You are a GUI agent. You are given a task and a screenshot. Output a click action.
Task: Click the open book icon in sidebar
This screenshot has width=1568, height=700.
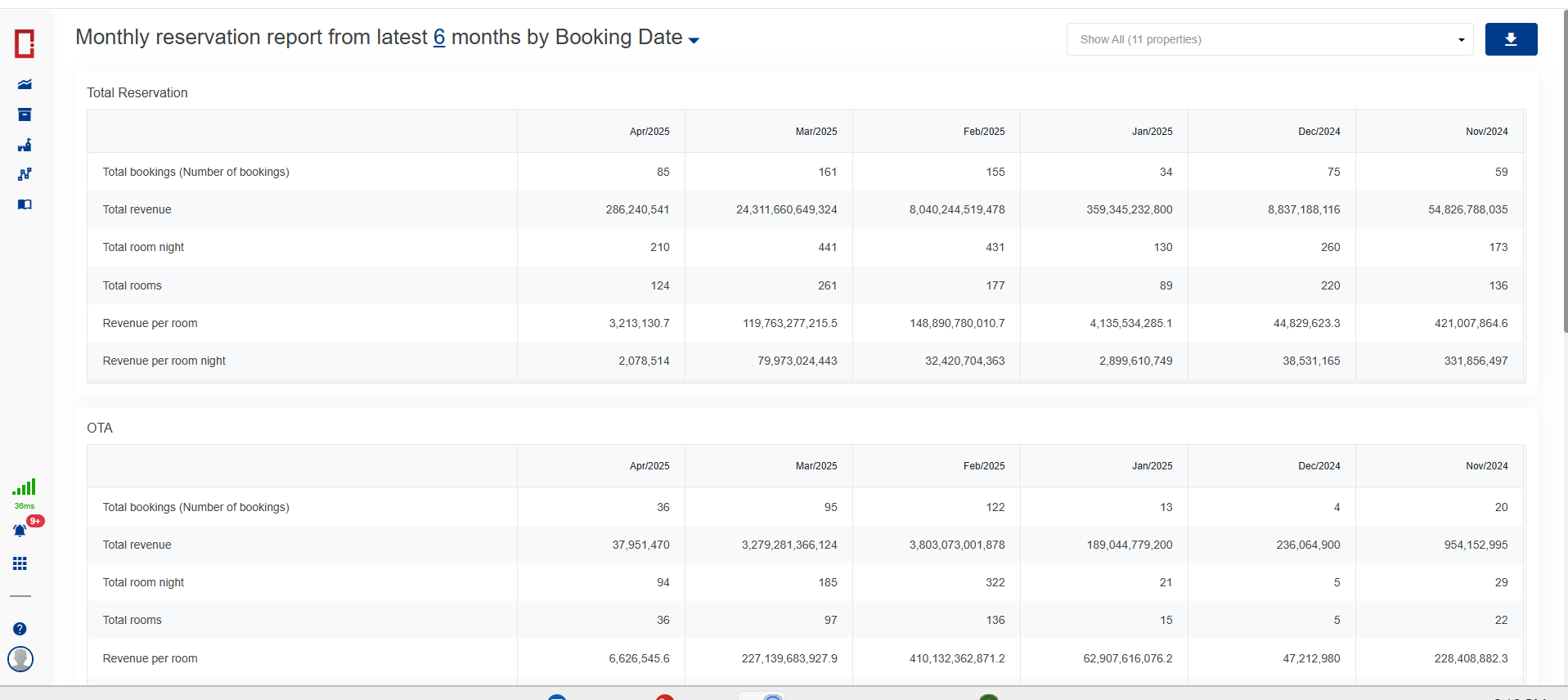25,204
